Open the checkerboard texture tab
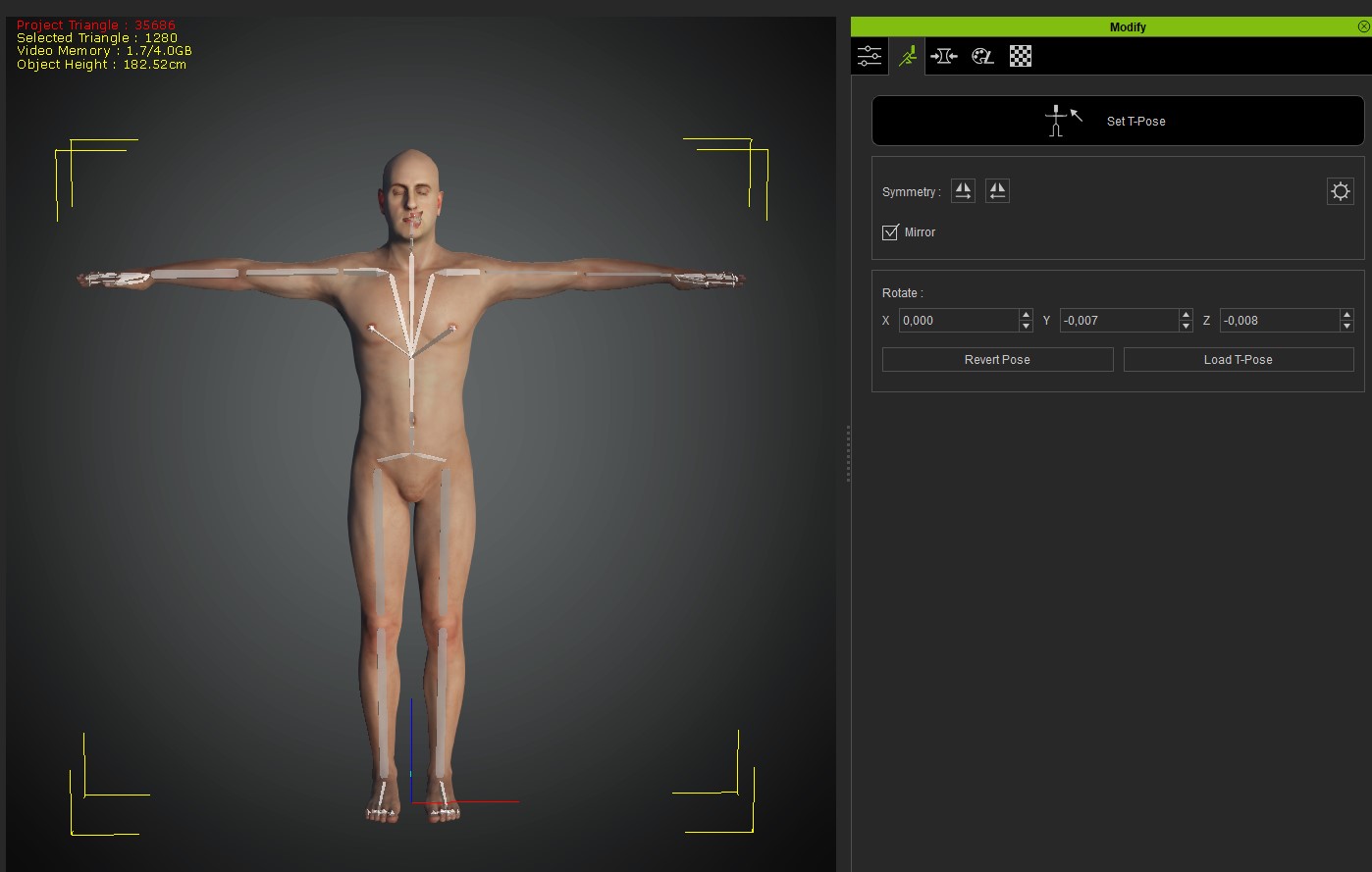Viewport: 1372px width, 872px height. (1021, 57)
